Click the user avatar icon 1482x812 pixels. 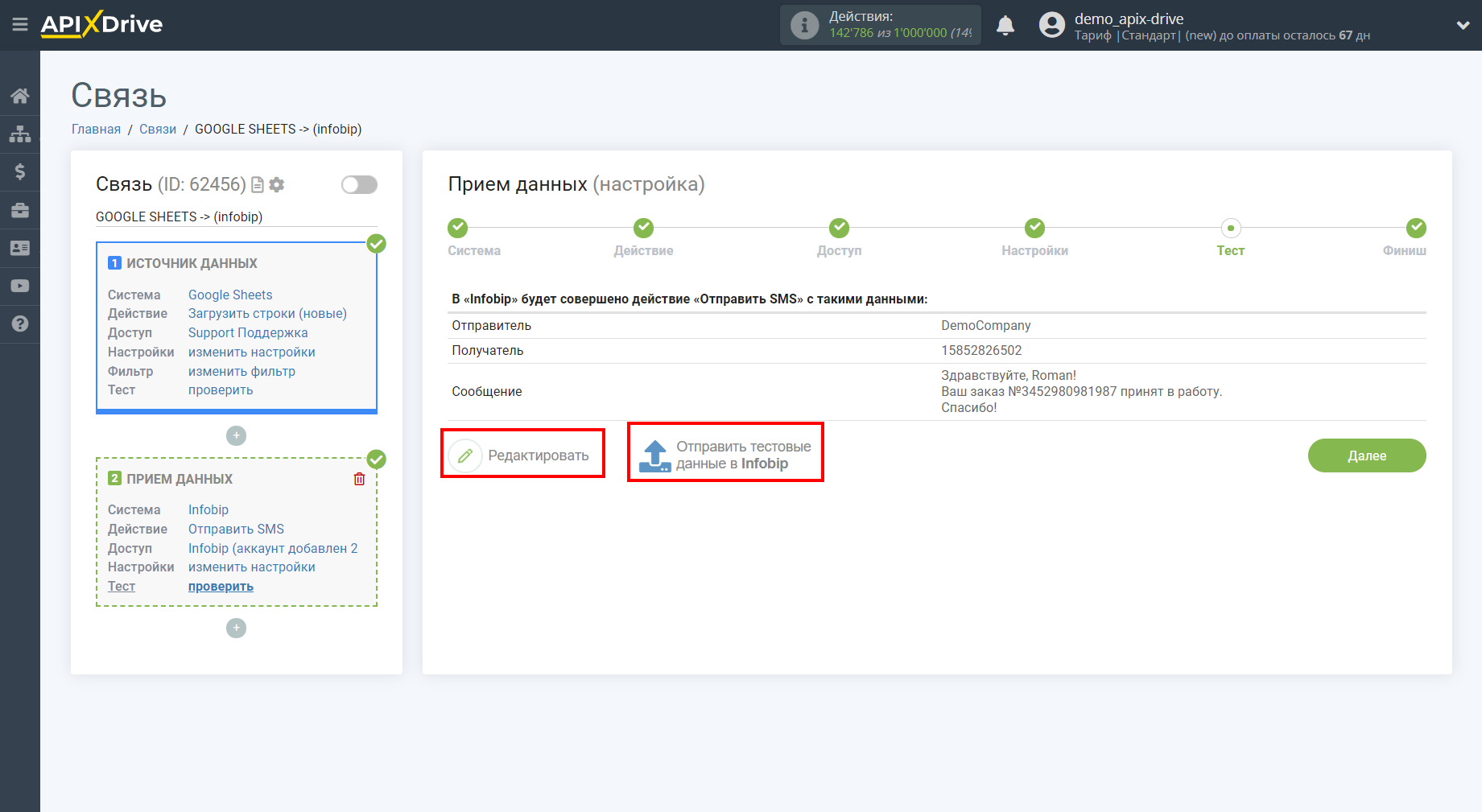[x=1051, y=25]
